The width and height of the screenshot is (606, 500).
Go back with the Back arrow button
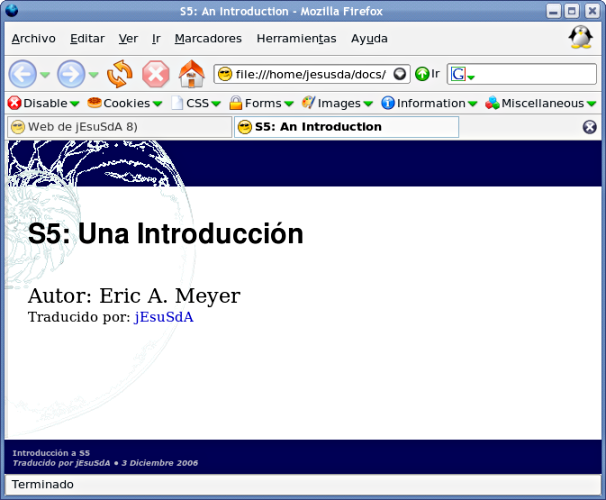[23, 74]
